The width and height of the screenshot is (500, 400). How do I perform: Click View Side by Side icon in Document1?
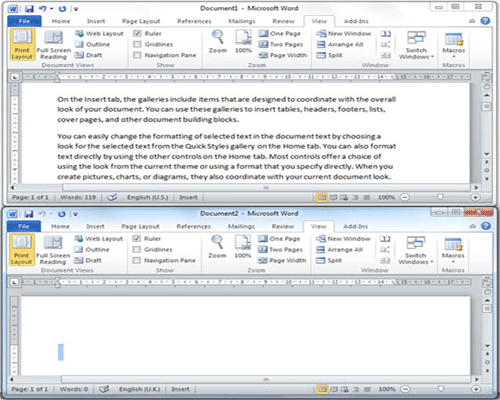tap(386, 34)
